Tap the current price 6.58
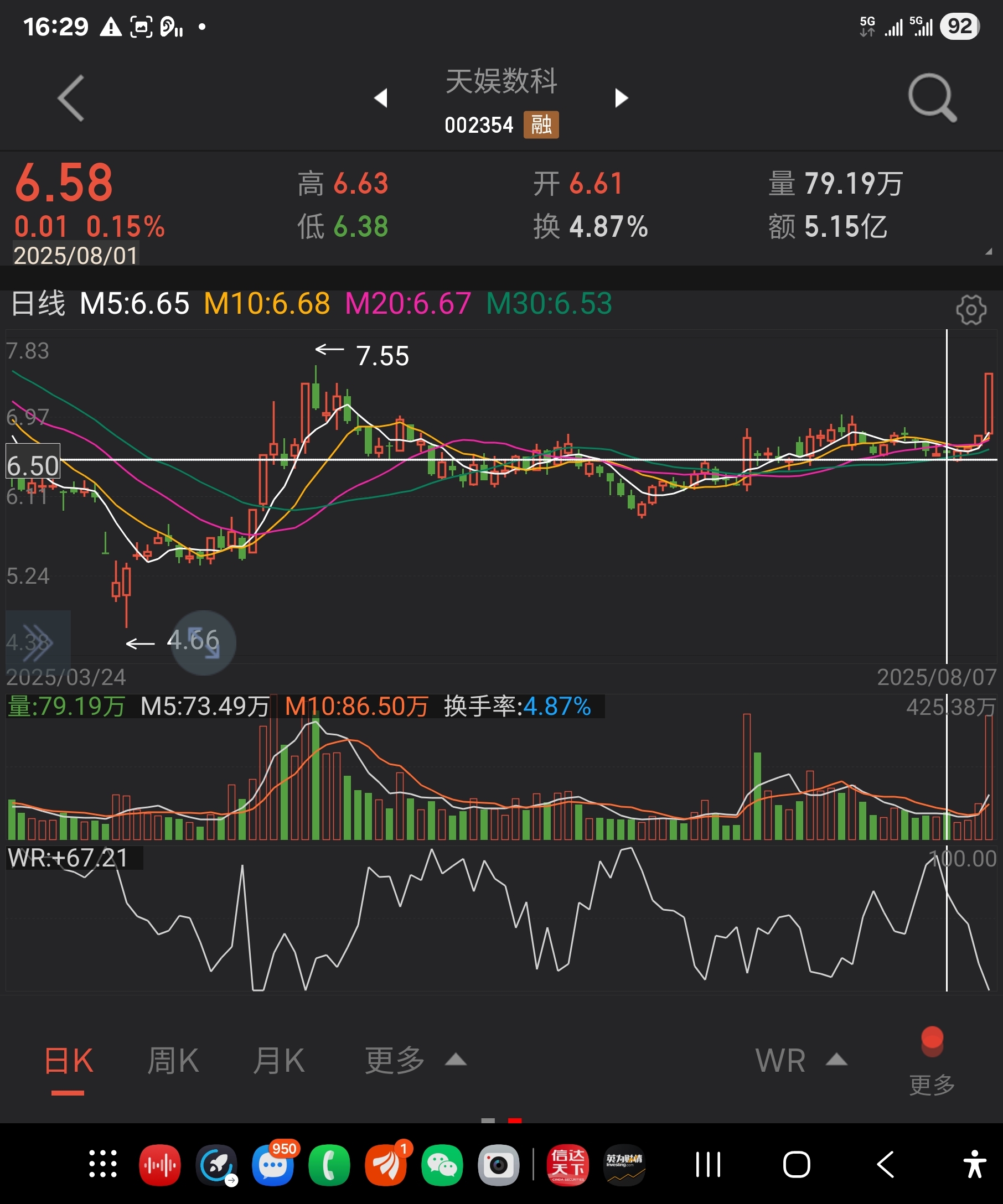This screenshot has width=1003, height=1204. [x=64, y=183]
